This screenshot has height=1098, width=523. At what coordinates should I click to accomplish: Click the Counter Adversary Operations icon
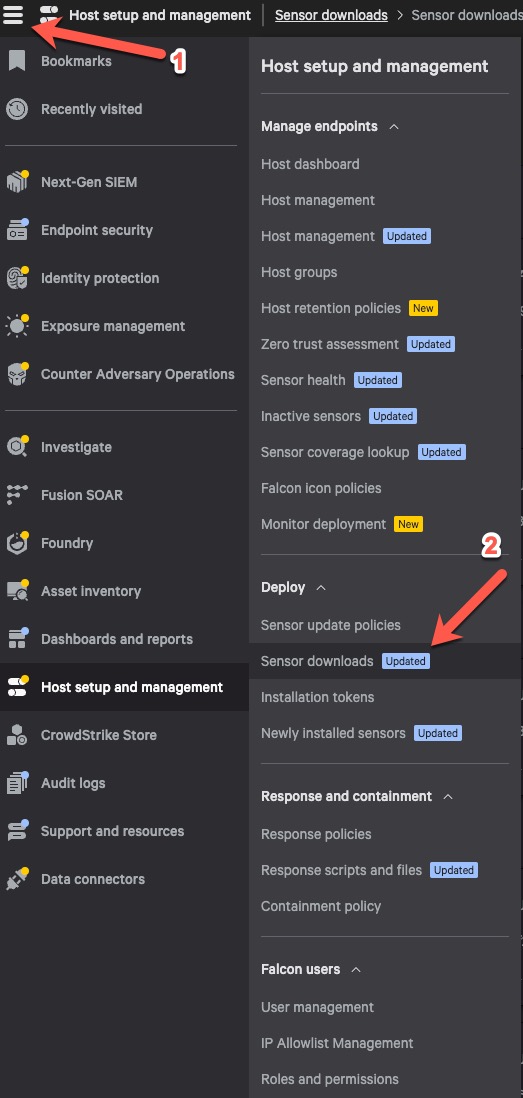point(17,374)
